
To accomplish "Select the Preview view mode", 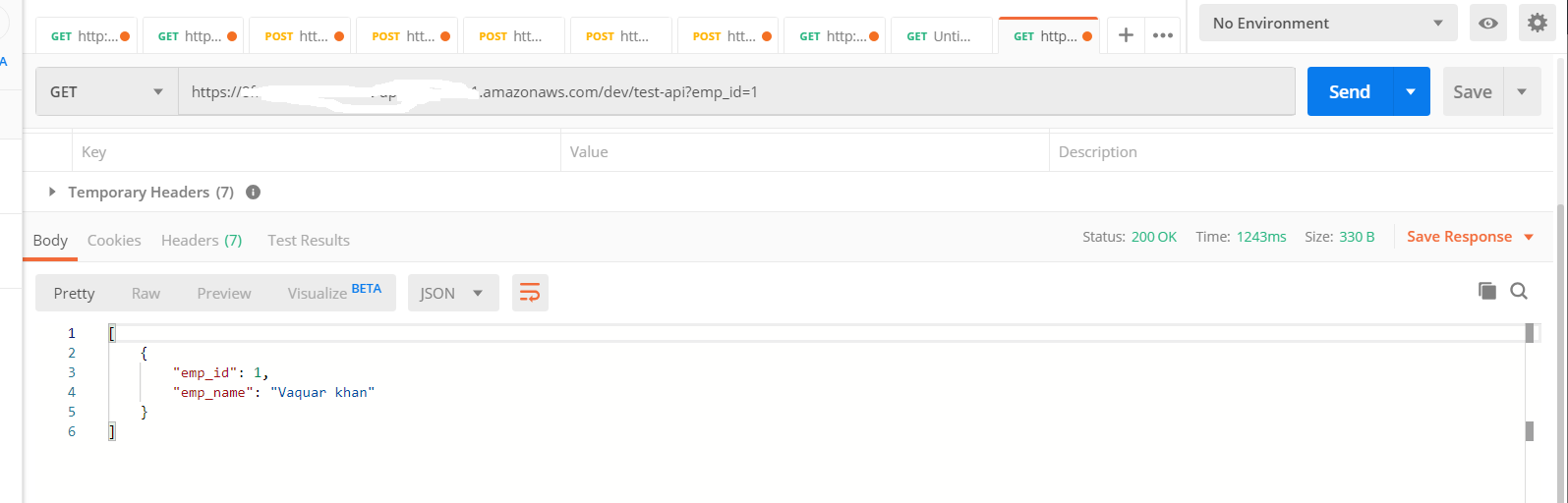I will [x=224, y=293].
